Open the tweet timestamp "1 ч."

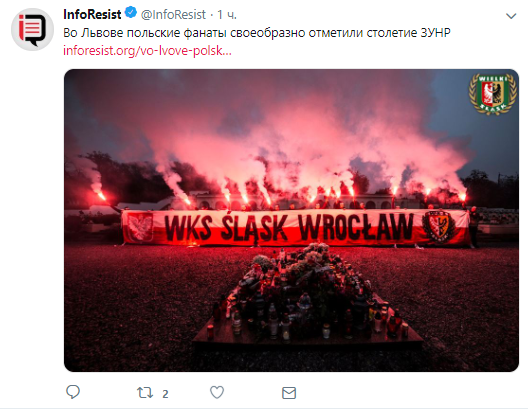(227, 14)
